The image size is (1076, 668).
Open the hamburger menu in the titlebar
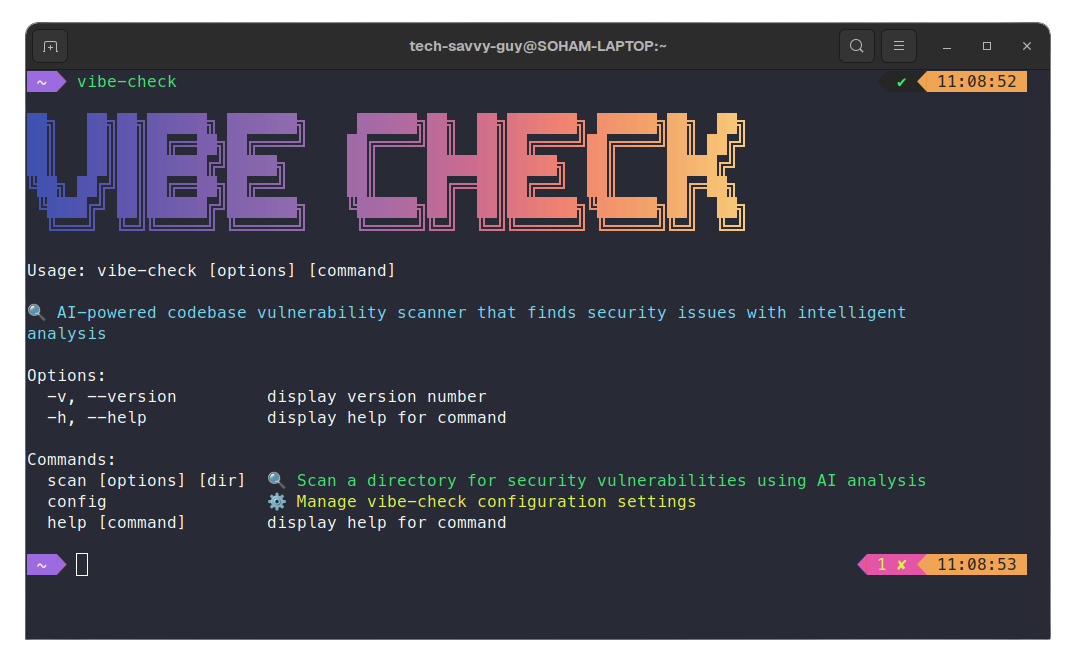tap(898, 45)
